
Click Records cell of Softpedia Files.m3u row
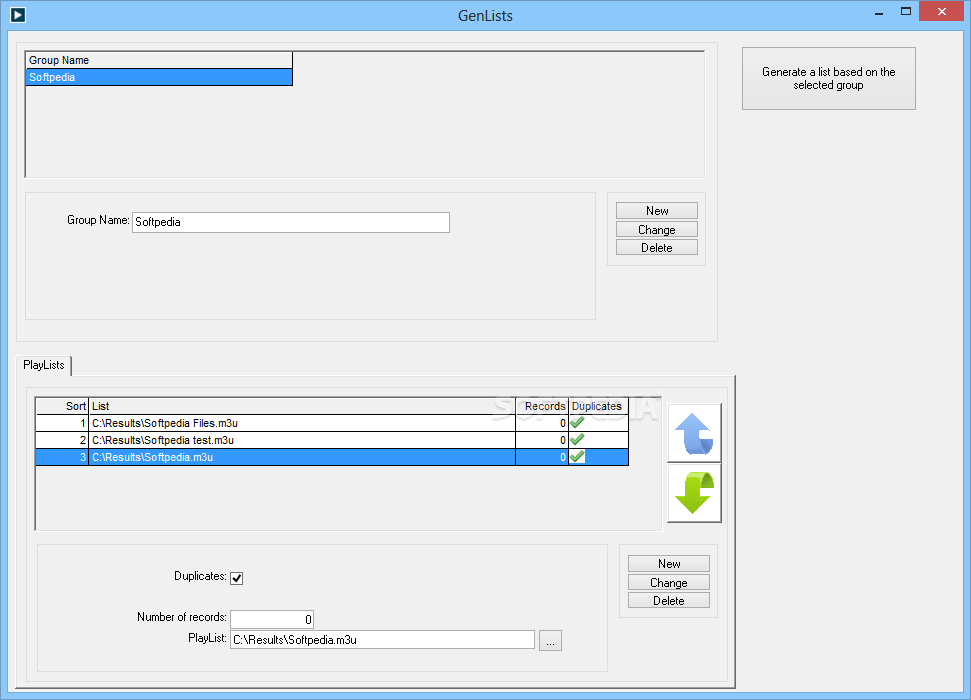[x=542, y=423]
